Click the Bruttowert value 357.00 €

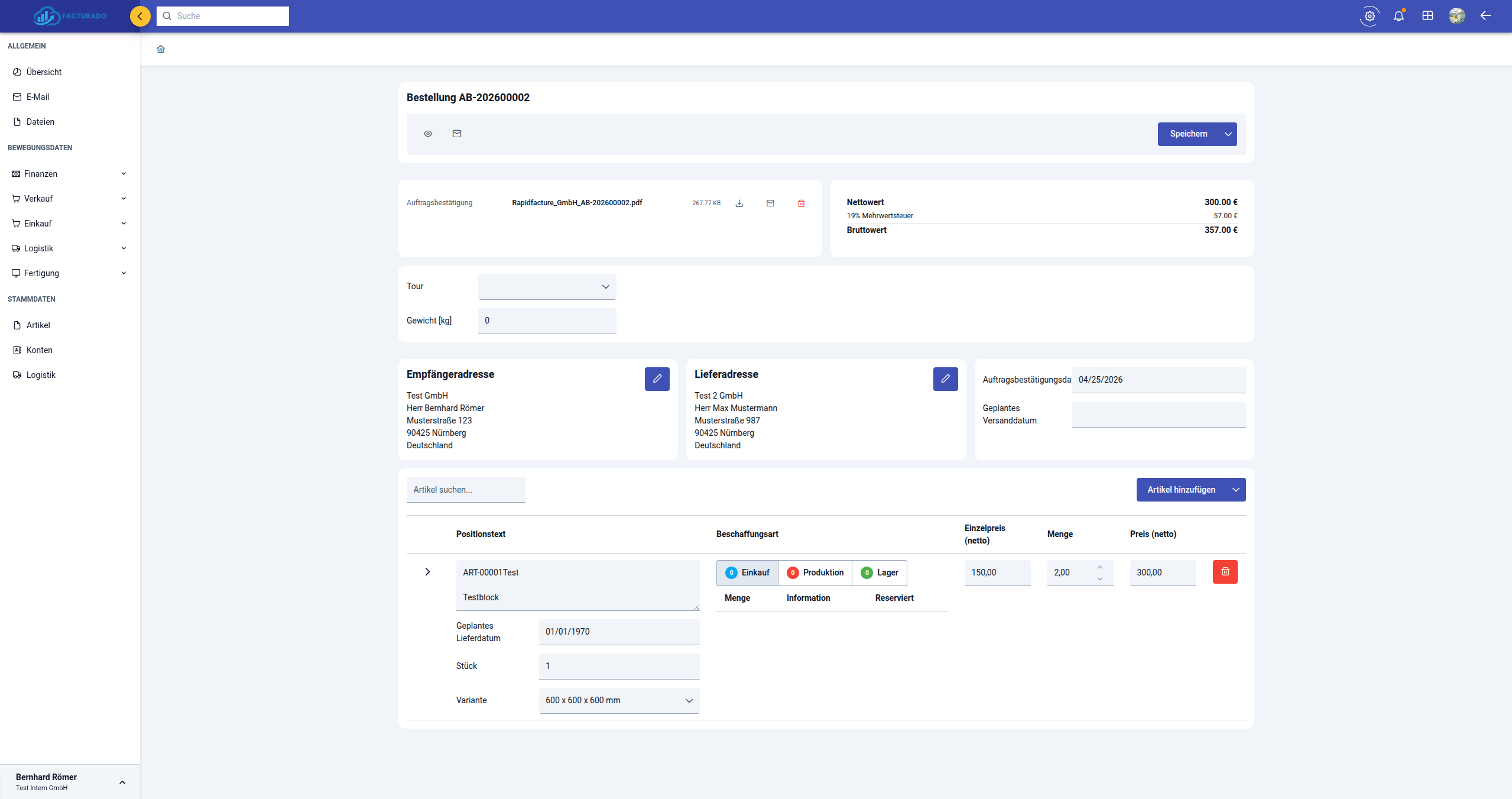(x=1221, y=230)
